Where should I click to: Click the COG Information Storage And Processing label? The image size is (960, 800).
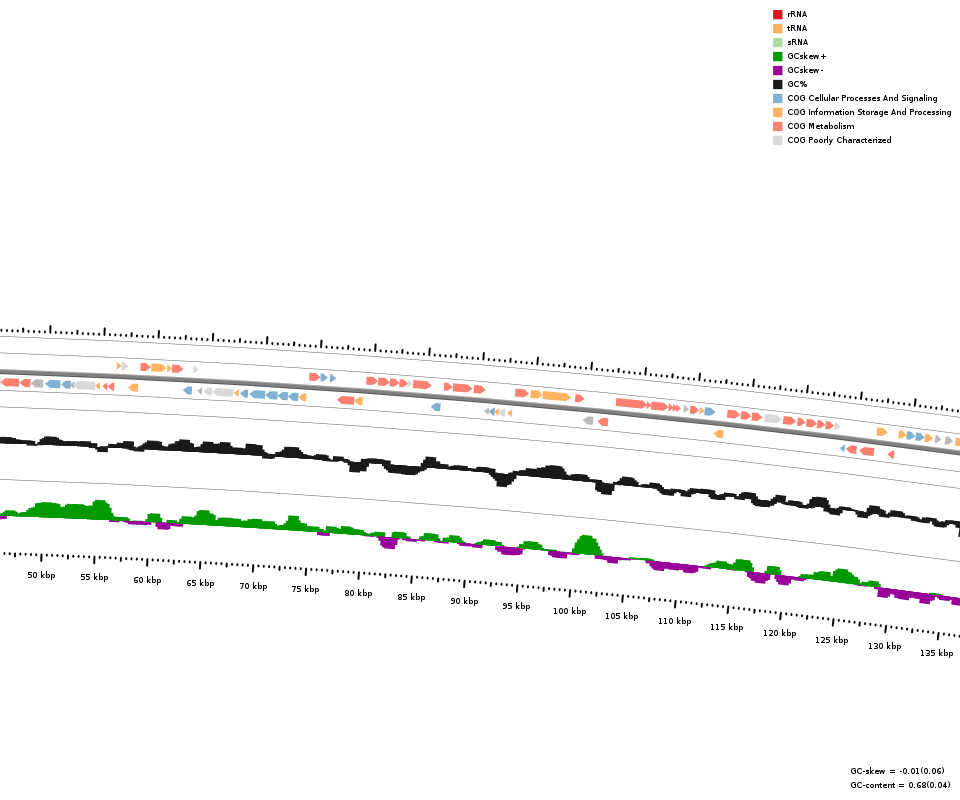[x=869, y=112]
